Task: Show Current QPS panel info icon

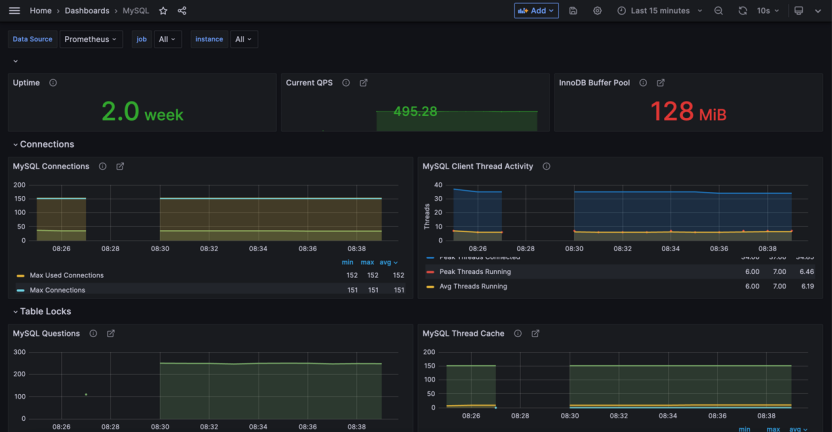Action: point(346,83)
